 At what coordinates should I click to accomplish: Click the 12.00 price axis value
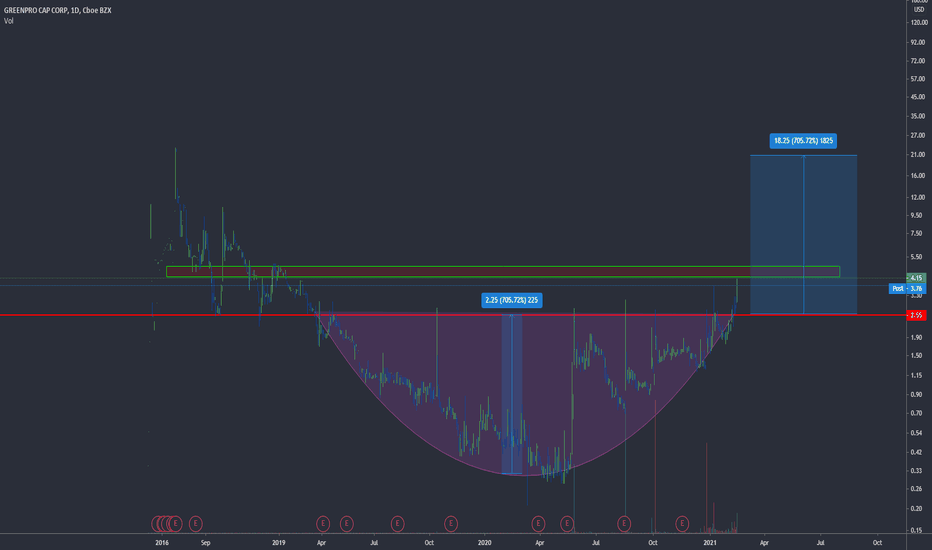[x=919, y=198]
